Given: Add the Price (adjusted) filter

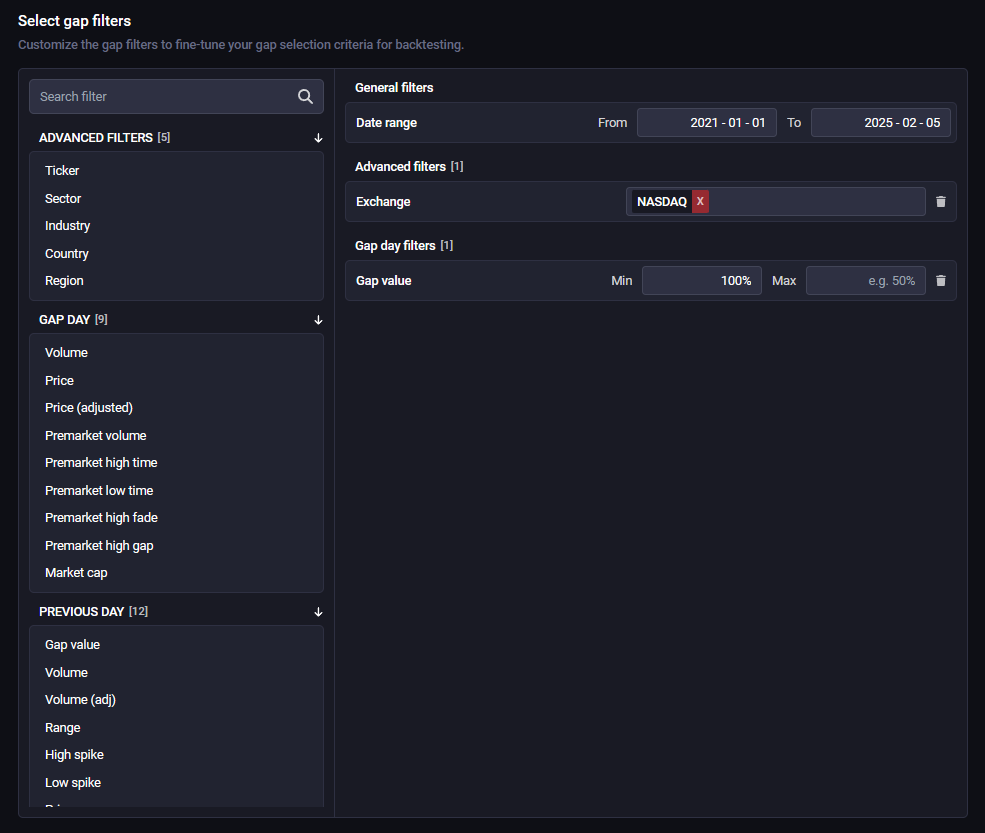Looking at the screenshot, I should [89, 408].
